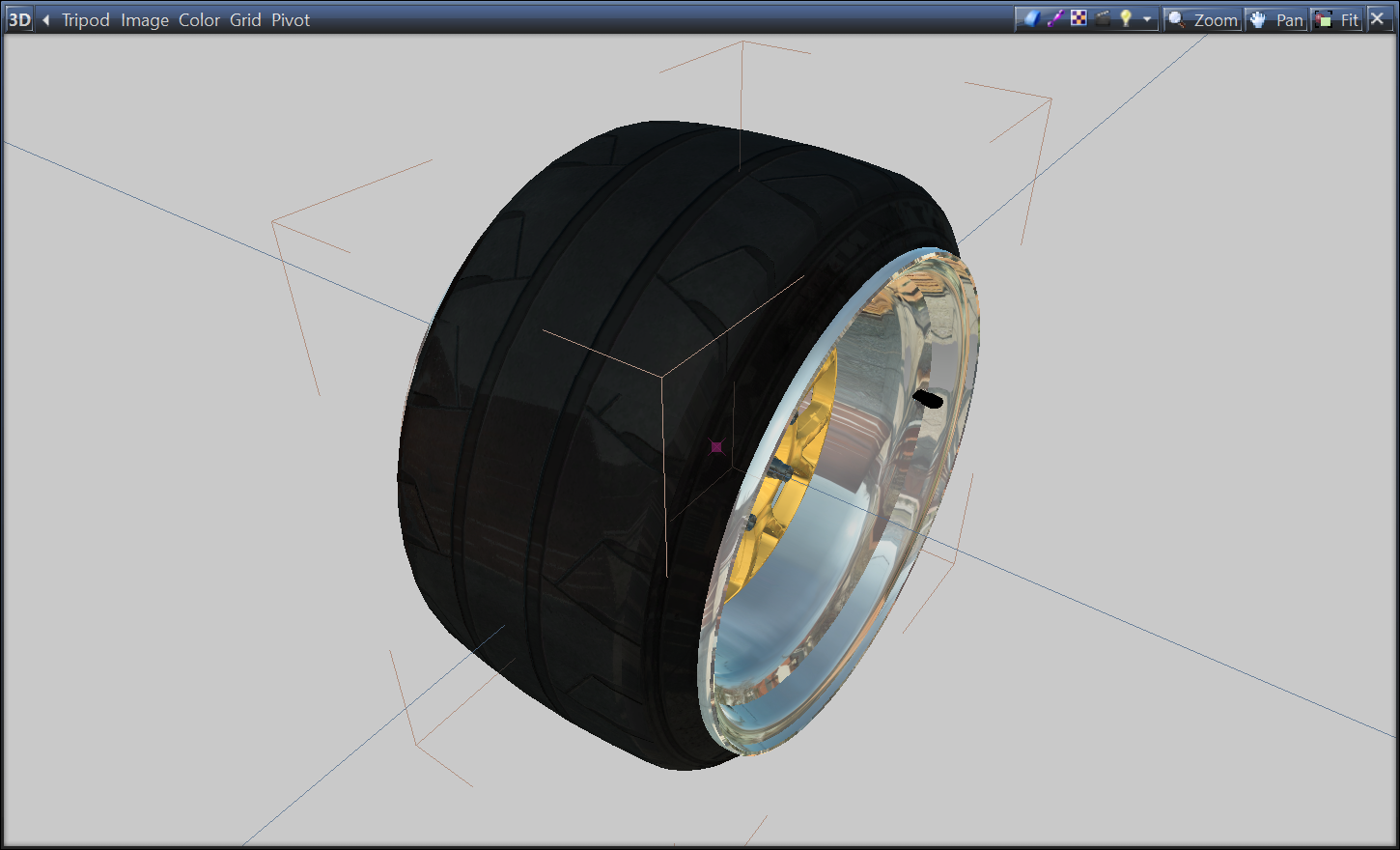
Task: Toggle the checkered texture display icon
Action: [x=1078, y=18]
